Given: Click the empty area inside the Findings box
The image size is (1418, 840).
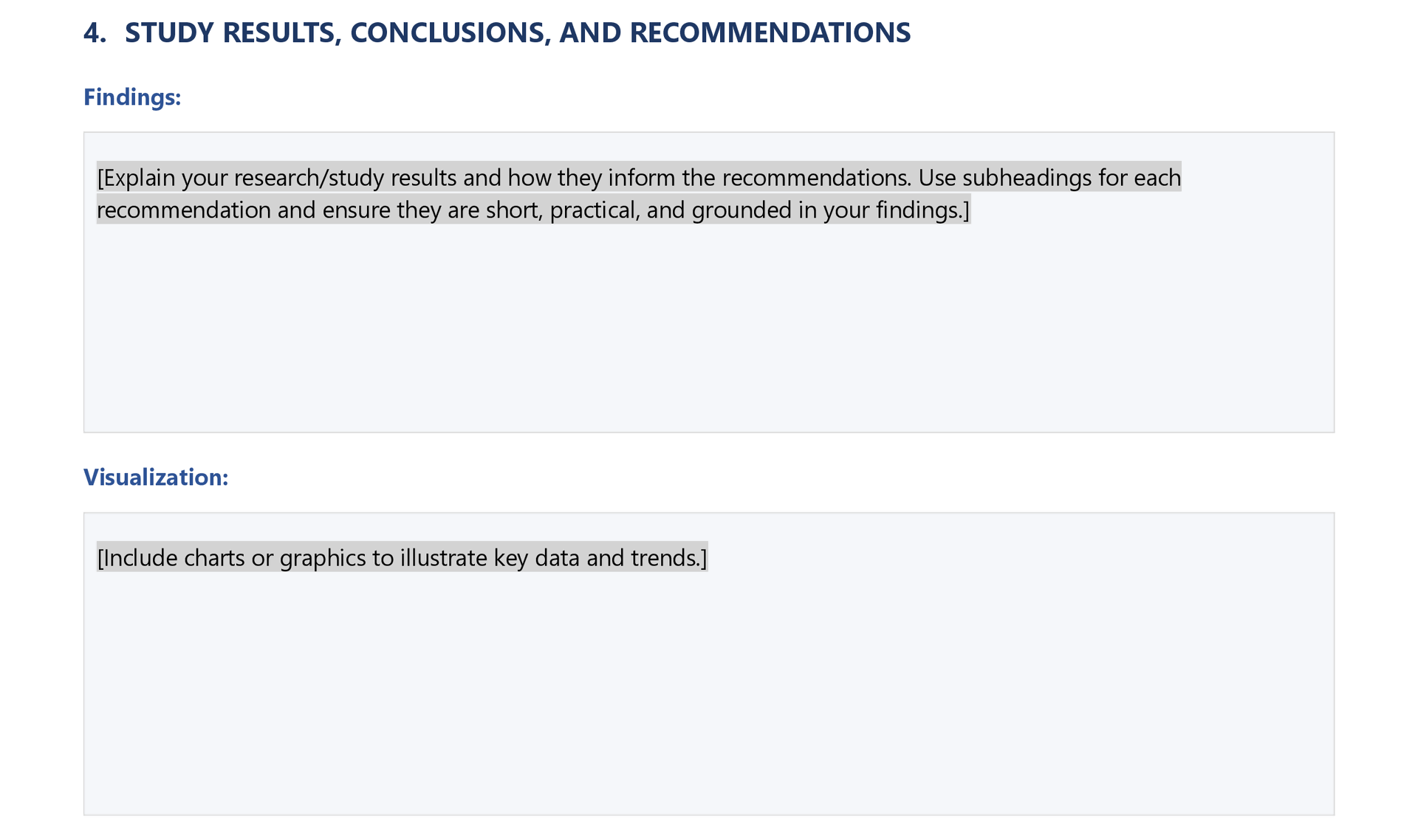Looking at the screenshot, I should (x=708, y=332).
